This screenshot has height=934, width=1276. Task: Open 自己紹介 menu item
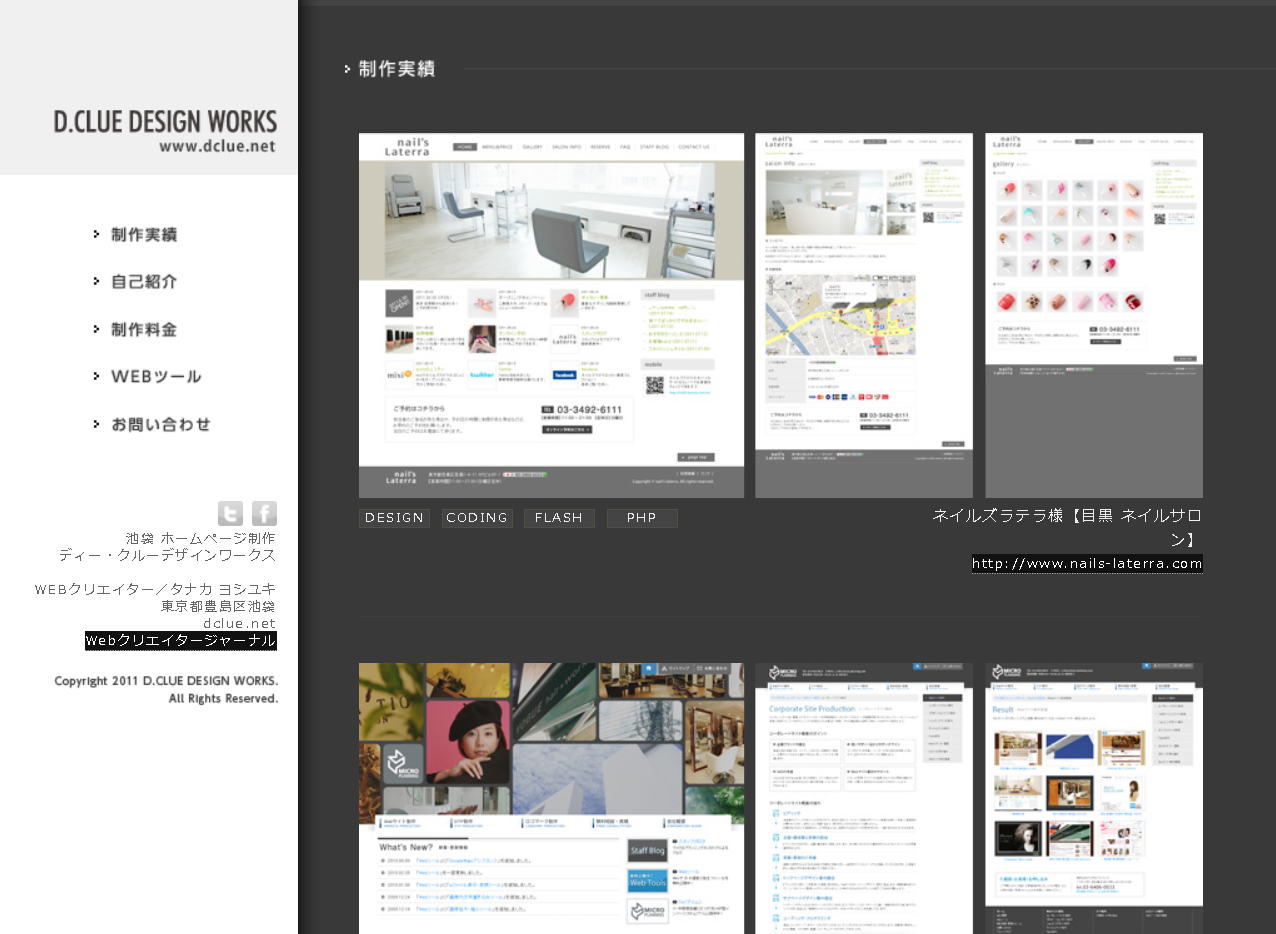(x=144, y=282)
